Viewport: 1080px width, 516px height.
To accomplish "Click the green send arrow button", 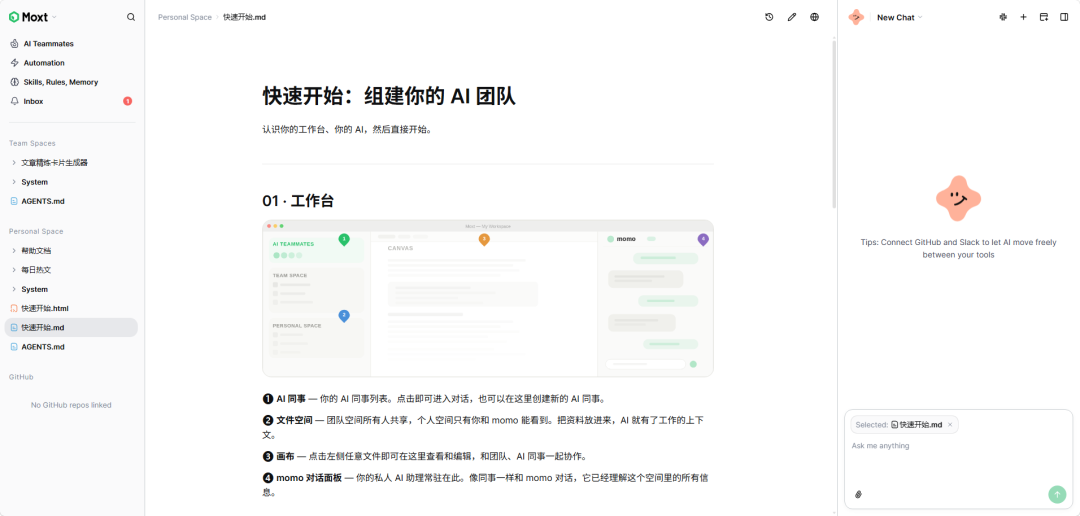I will (1057, 494).
